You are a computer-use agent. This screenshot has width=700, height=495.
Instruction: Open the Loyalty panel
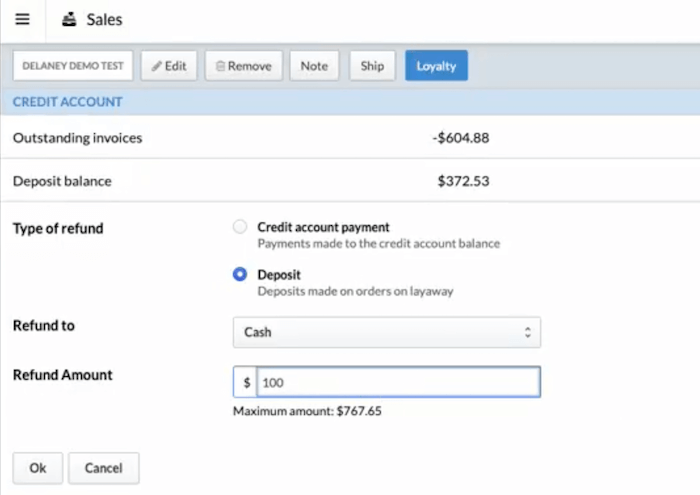pyautogui.click(x=436, y=66)
